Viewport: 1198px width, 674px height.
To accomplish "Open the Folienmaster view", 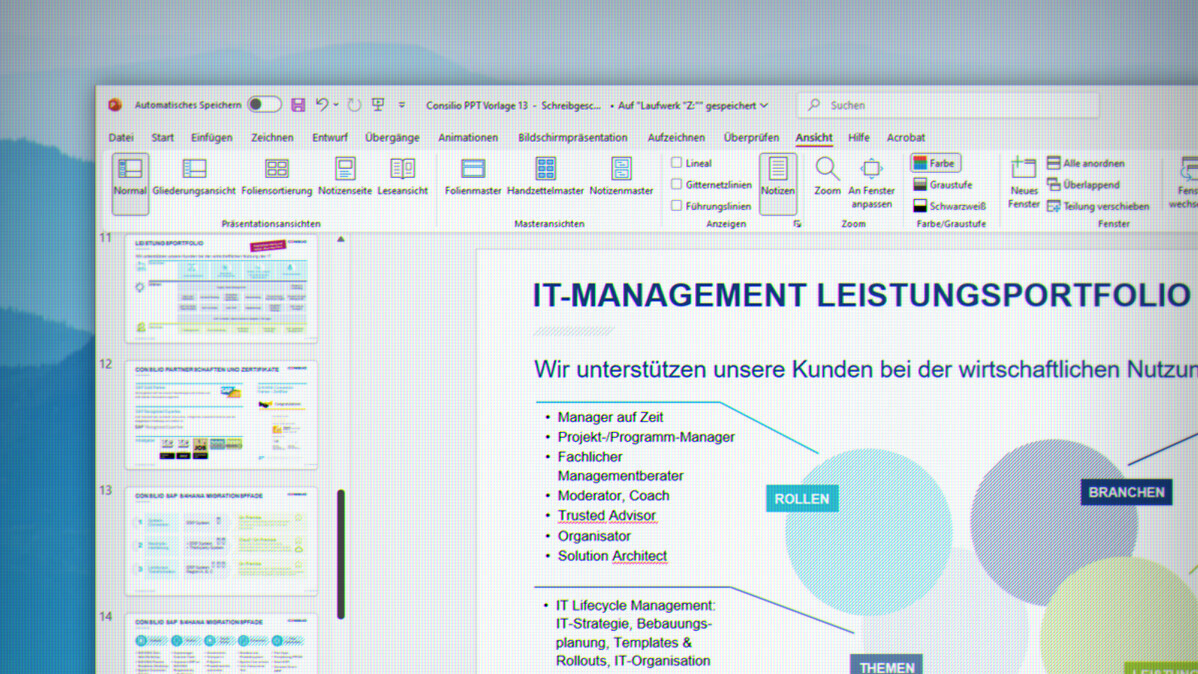I will coord(473,177).
